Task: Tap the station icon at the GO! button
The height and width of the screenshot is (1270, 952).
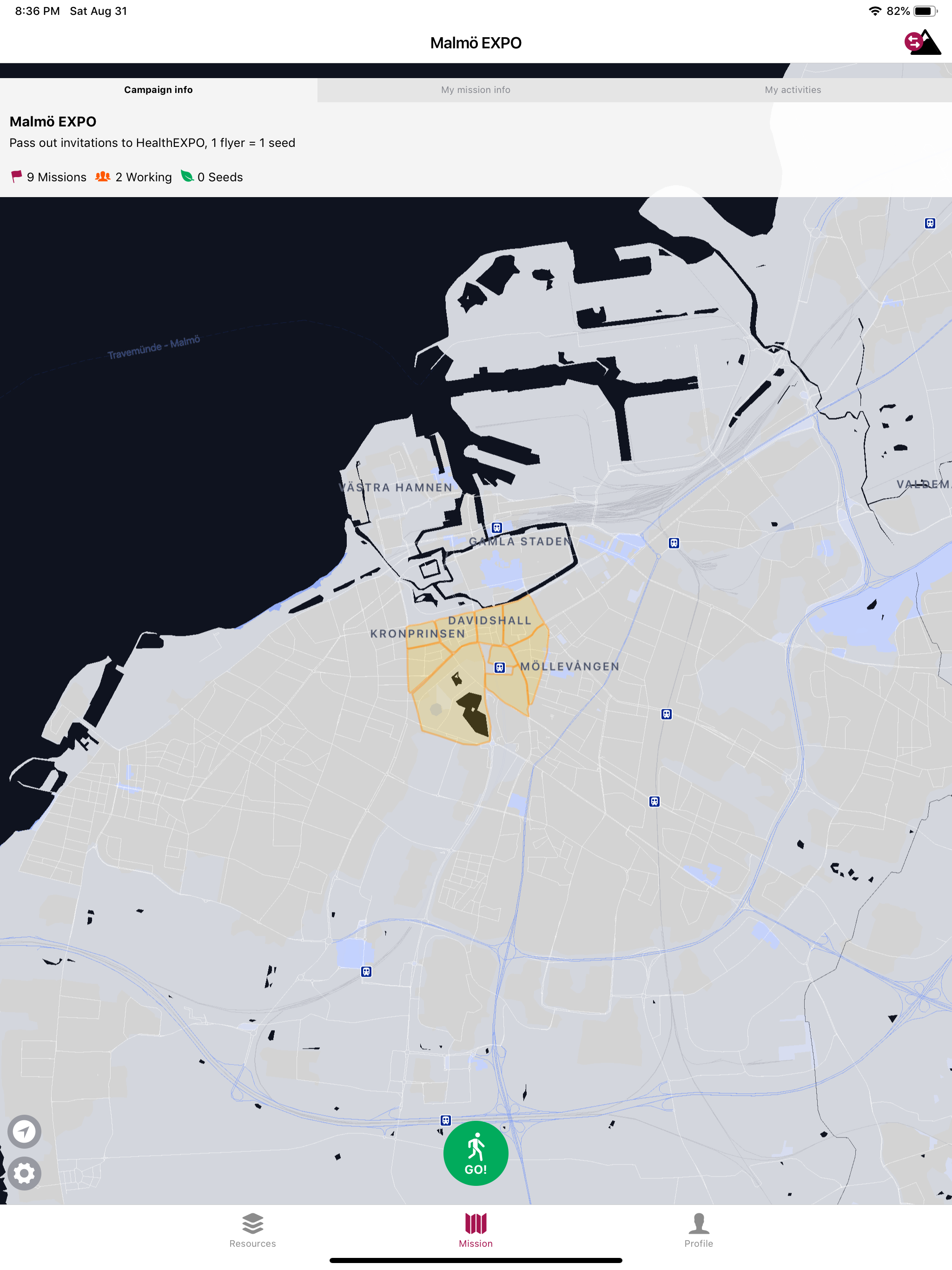Action: (x=446, y=1120)
